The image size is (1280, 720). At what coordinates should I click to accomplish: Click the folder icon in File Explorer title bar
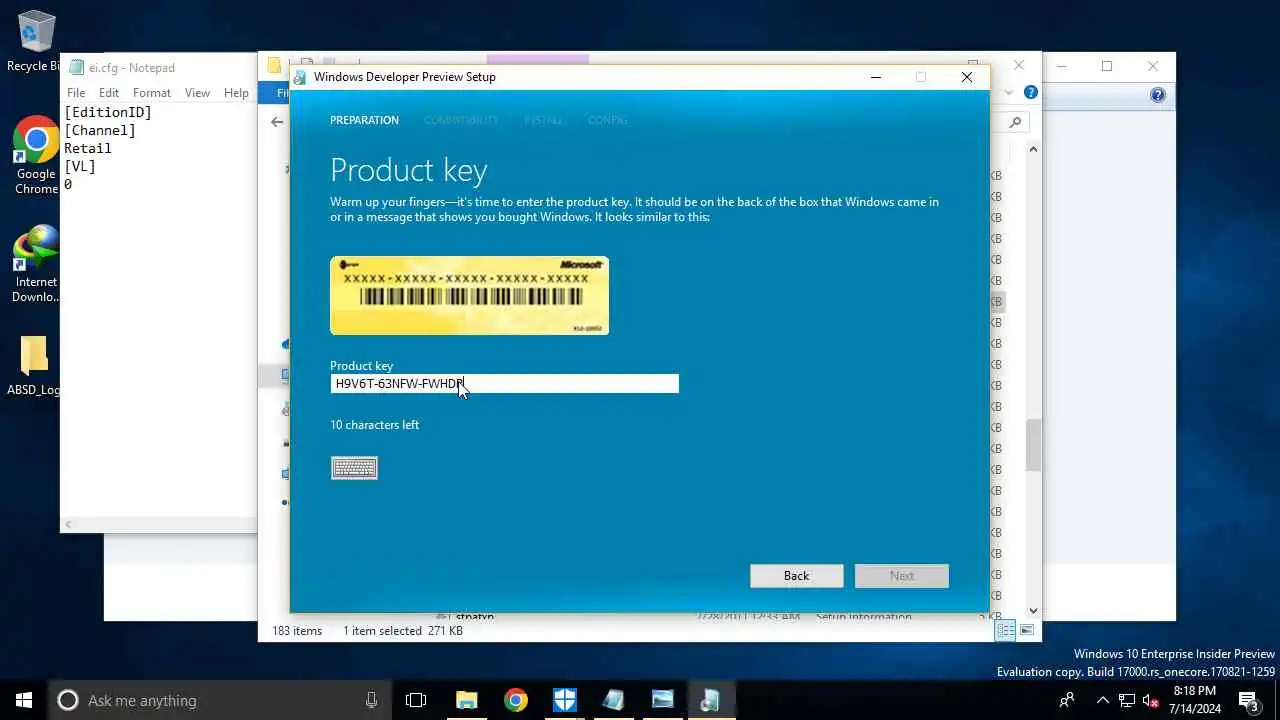pos(274,67)
